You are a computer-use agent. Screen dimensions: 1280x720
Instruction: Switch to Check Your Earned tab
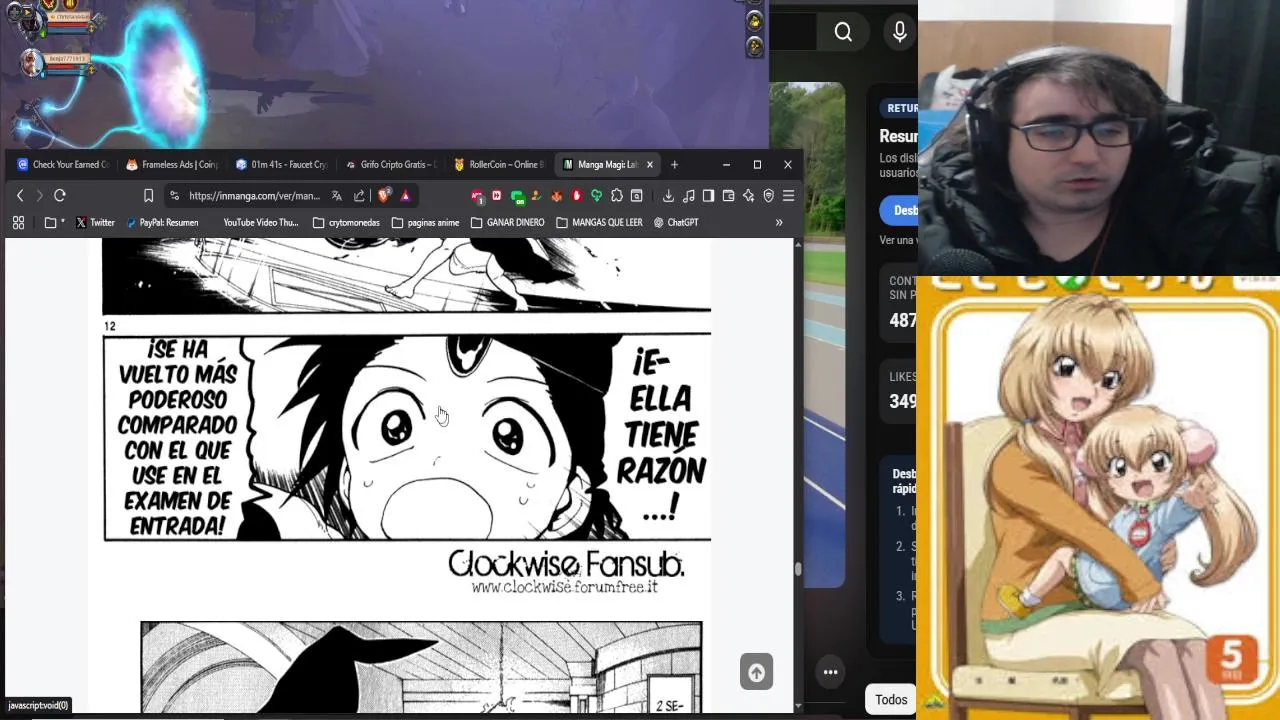tap(62, 165)
